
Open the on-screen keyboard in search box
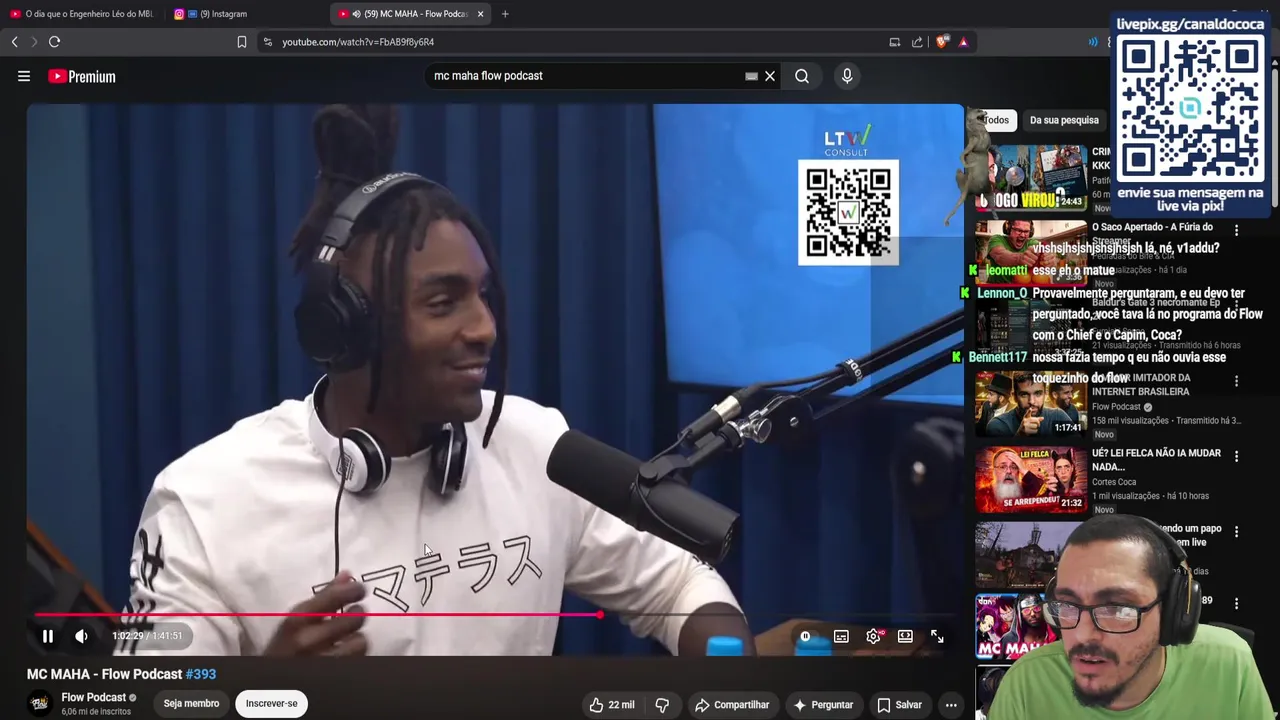[x=751, y=76]
